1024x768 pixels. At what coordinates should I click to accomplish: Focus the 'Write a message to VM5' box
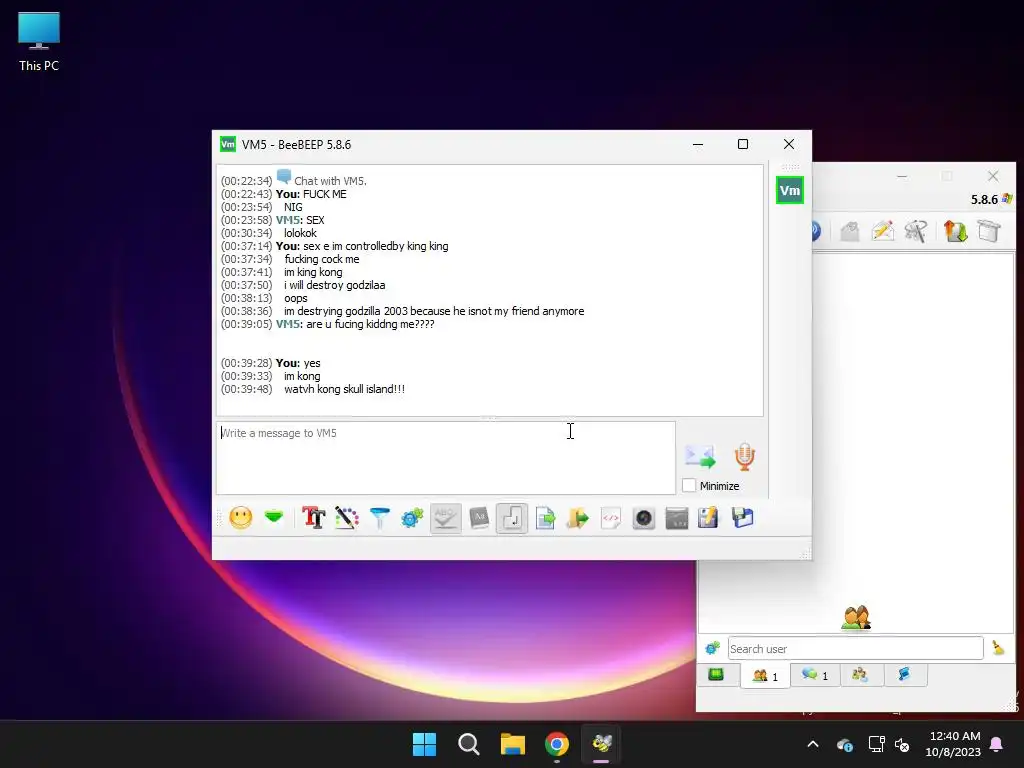coord(446,458)
